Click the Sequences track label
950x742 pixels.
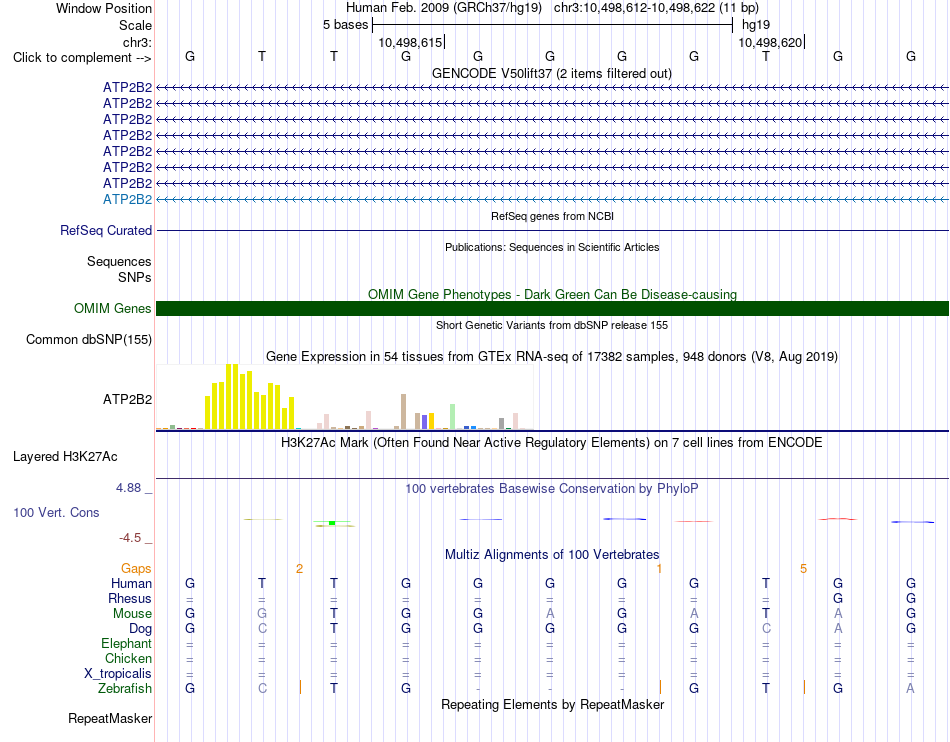(x=119, y=262)
